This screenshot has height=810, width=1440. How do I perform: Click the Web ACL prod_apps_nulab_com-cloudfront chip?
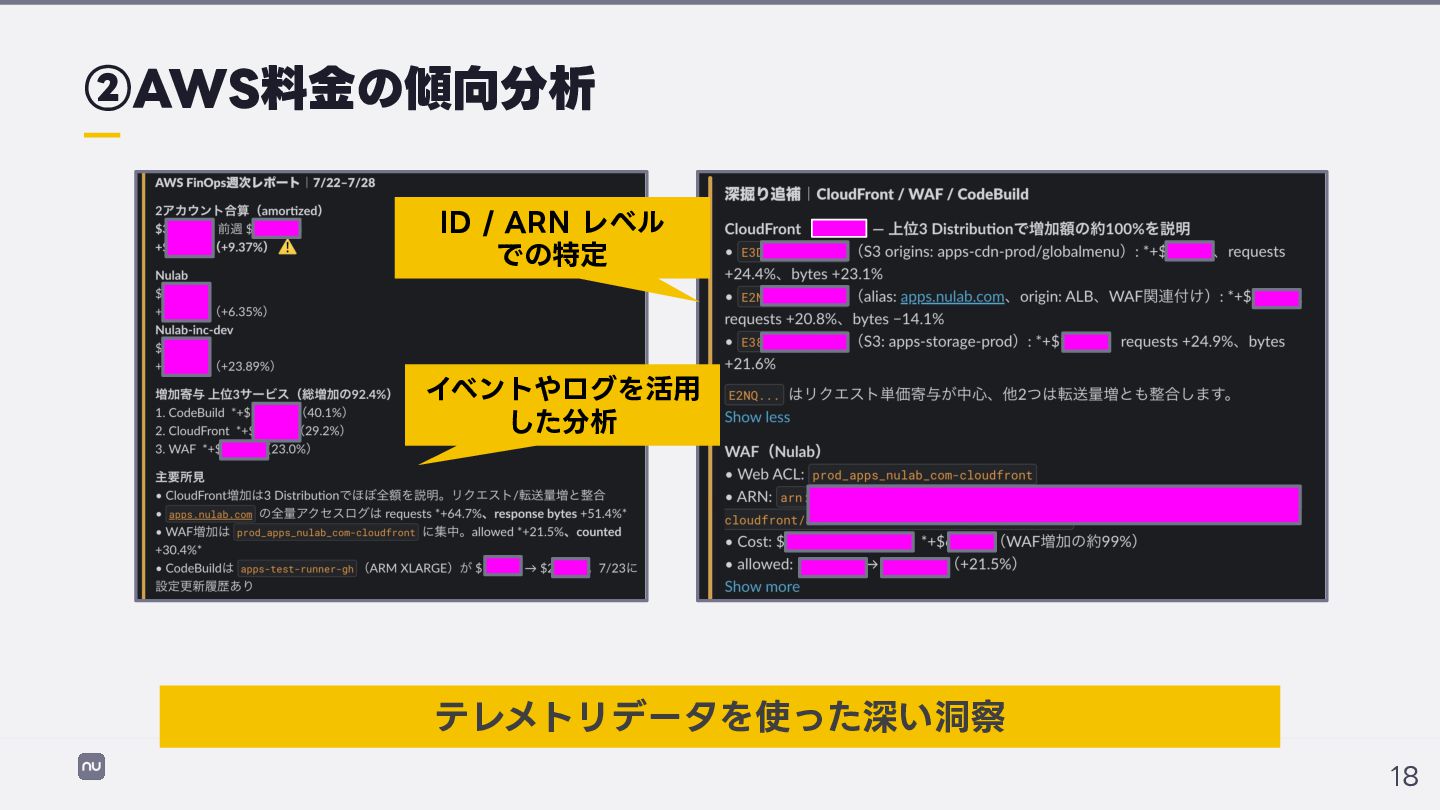click(x=922, y=475)
